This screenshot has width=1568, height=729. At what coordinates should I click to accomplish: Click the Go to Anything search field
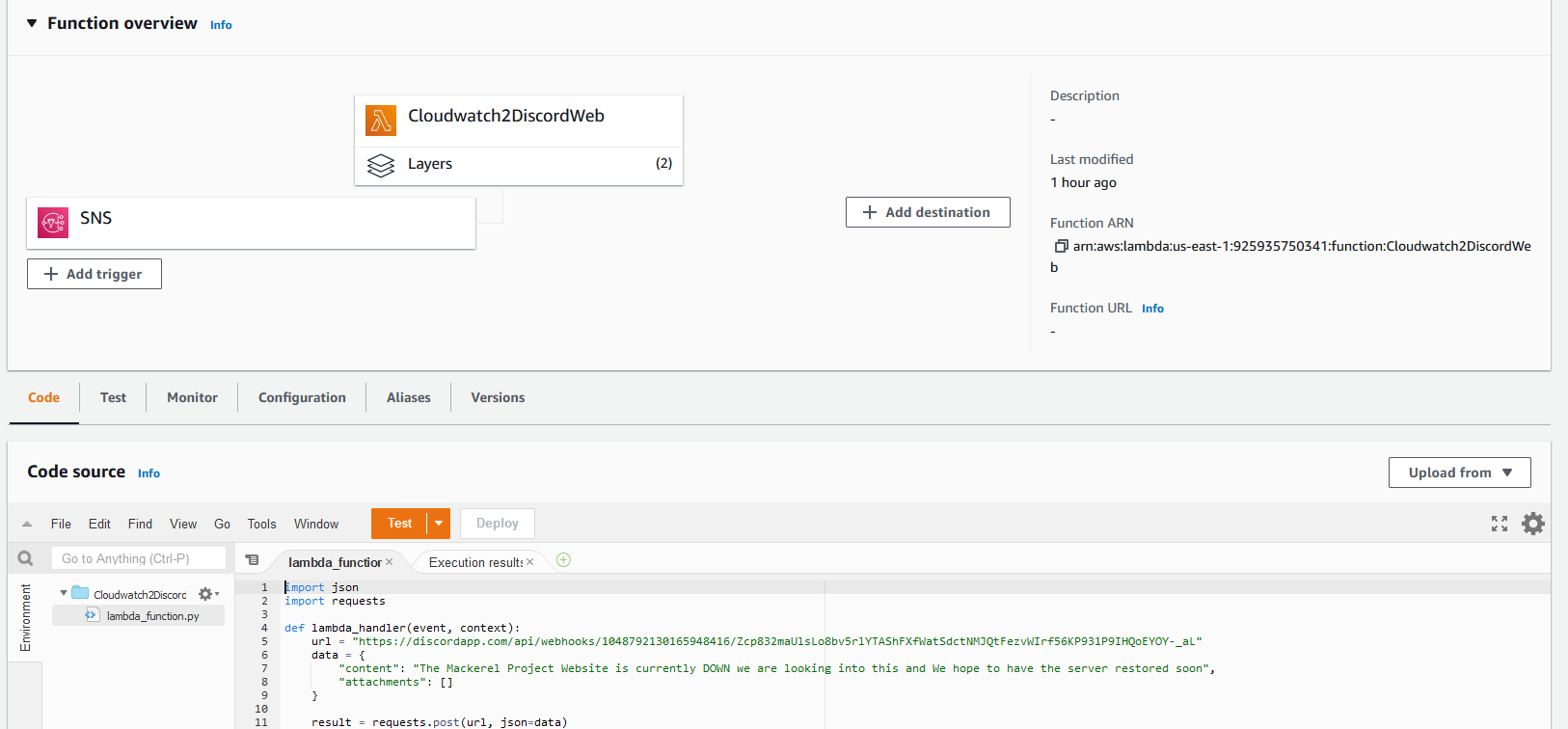tap(138, 558)
